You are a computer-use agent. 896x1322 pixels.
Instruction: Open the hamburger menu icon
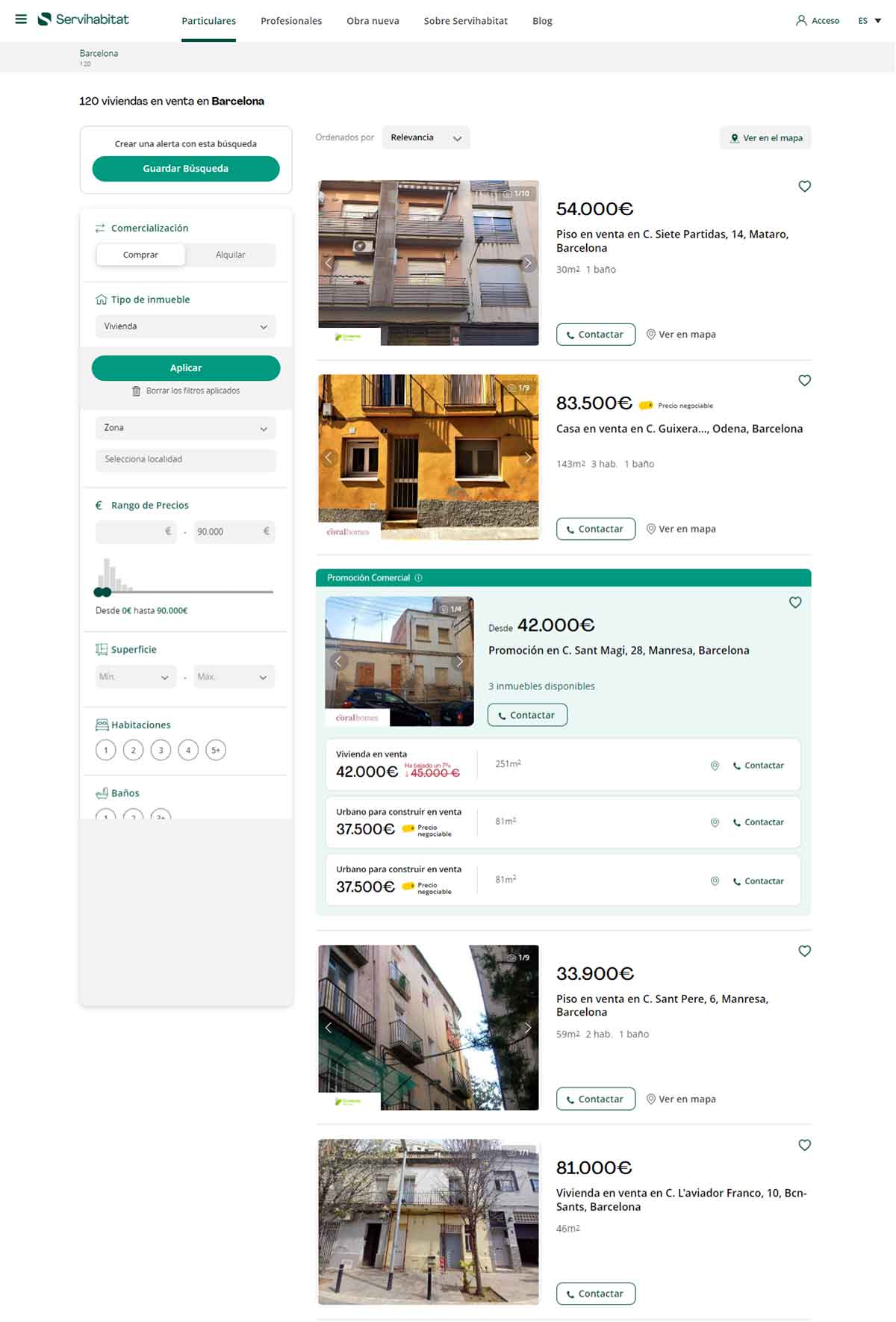pos(21,19)
